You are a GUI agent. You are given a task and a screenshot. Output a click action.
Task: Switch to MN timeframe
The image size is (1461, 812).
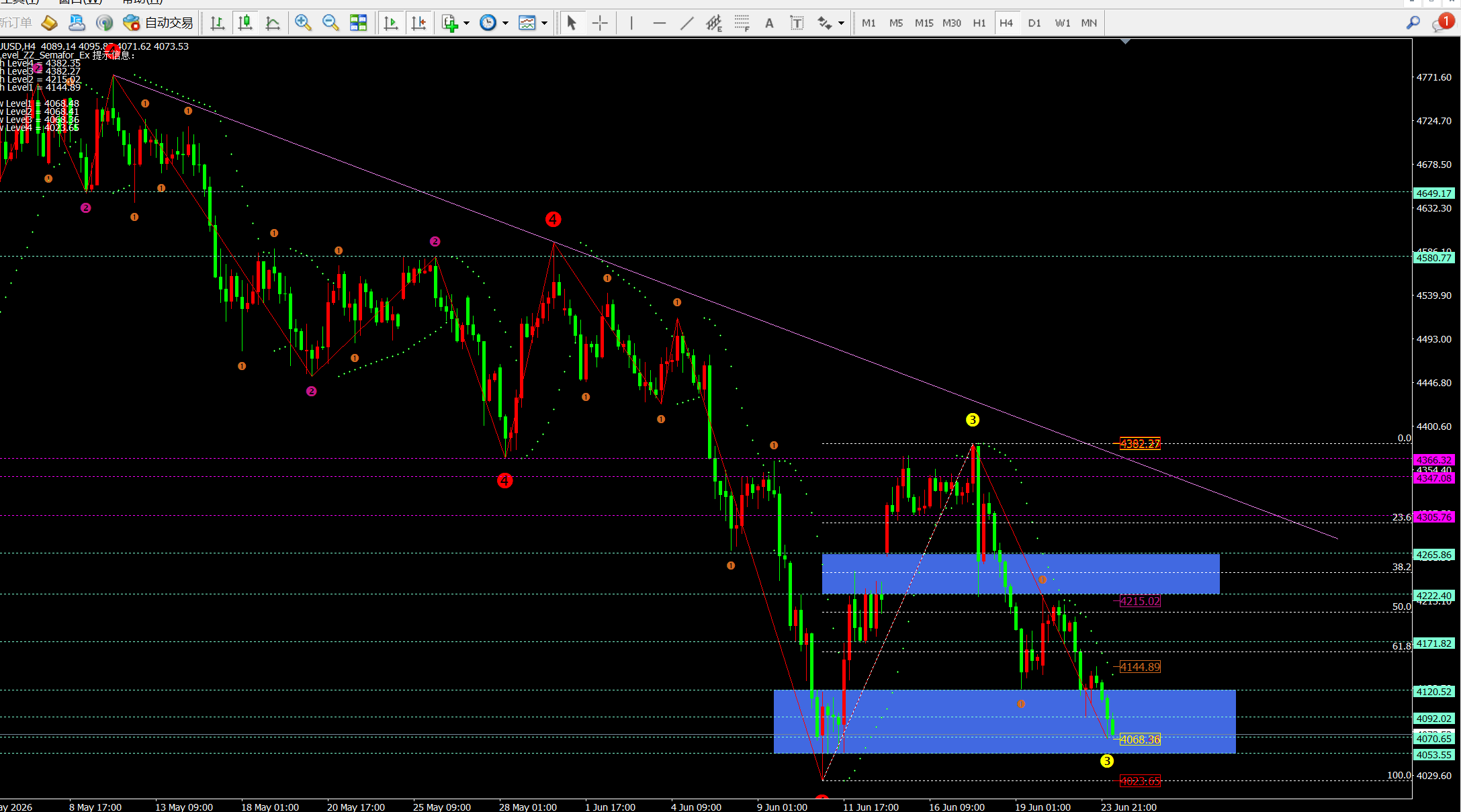coord(1089,23)
